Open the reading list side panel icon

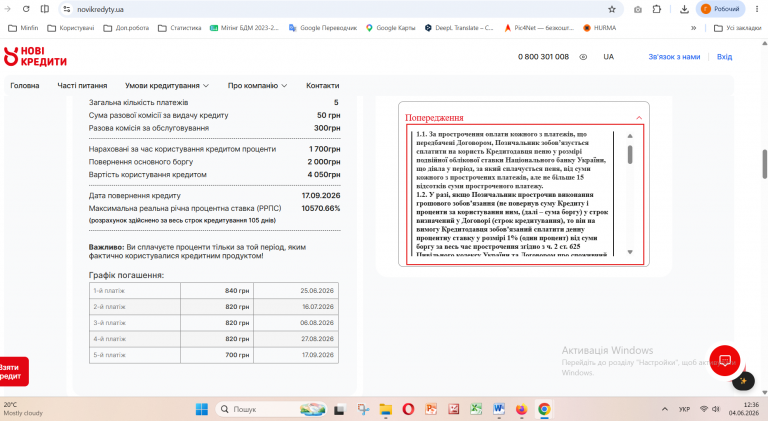(x=45, y=9)
